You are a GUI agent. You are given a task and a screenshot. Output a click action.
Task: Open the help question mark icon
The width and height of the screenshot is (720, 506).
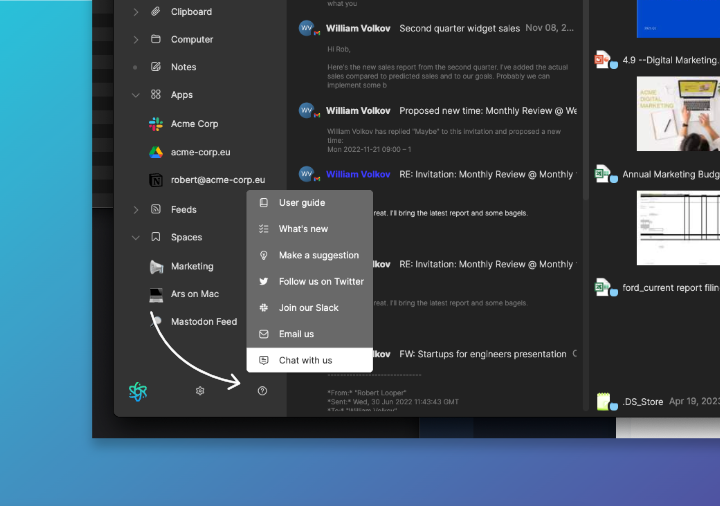coord(262,391)
